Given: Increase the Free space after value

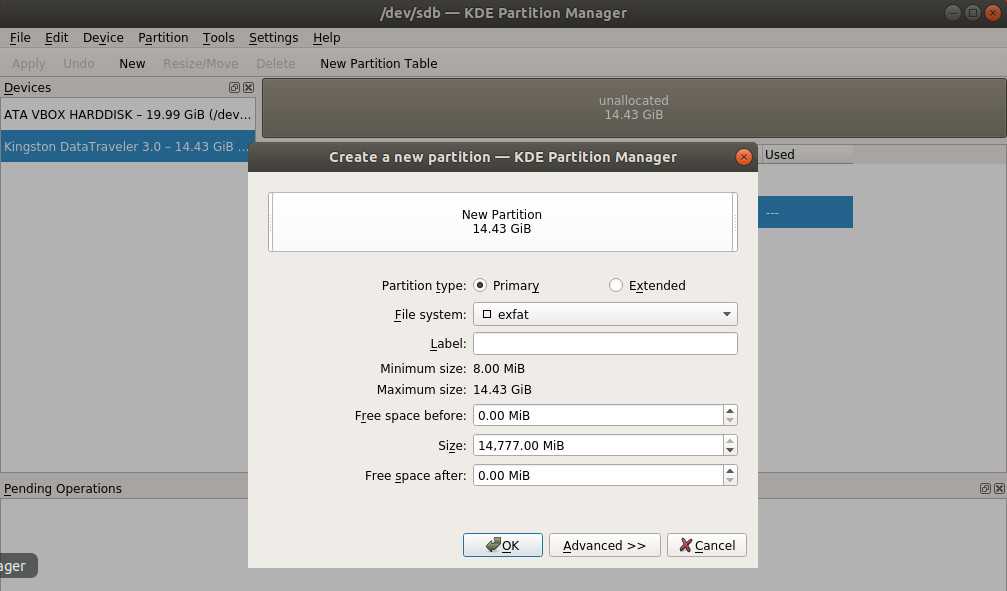Looking at the screenshot, I should click(730, 470).
